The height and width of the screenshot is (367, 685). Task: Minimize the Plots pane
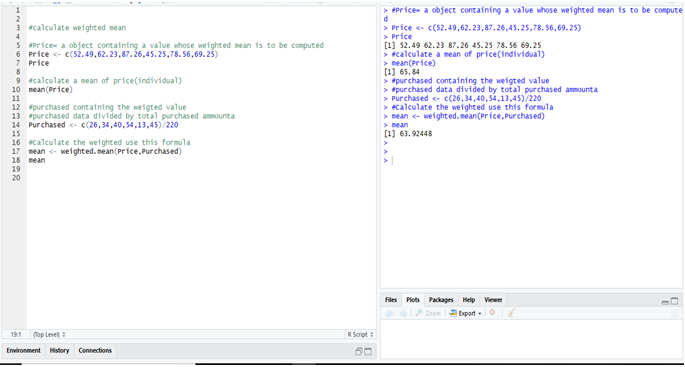pos(665,302)
